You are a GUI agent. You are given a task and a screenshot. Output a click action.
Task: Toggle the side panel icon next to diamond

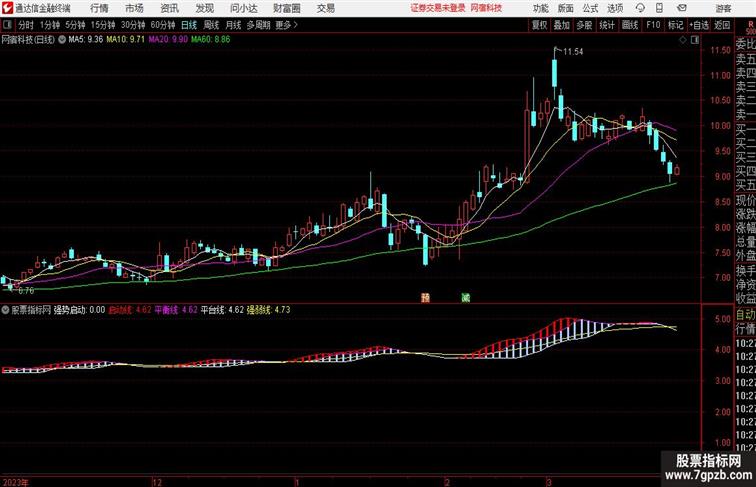pos(695,40)
